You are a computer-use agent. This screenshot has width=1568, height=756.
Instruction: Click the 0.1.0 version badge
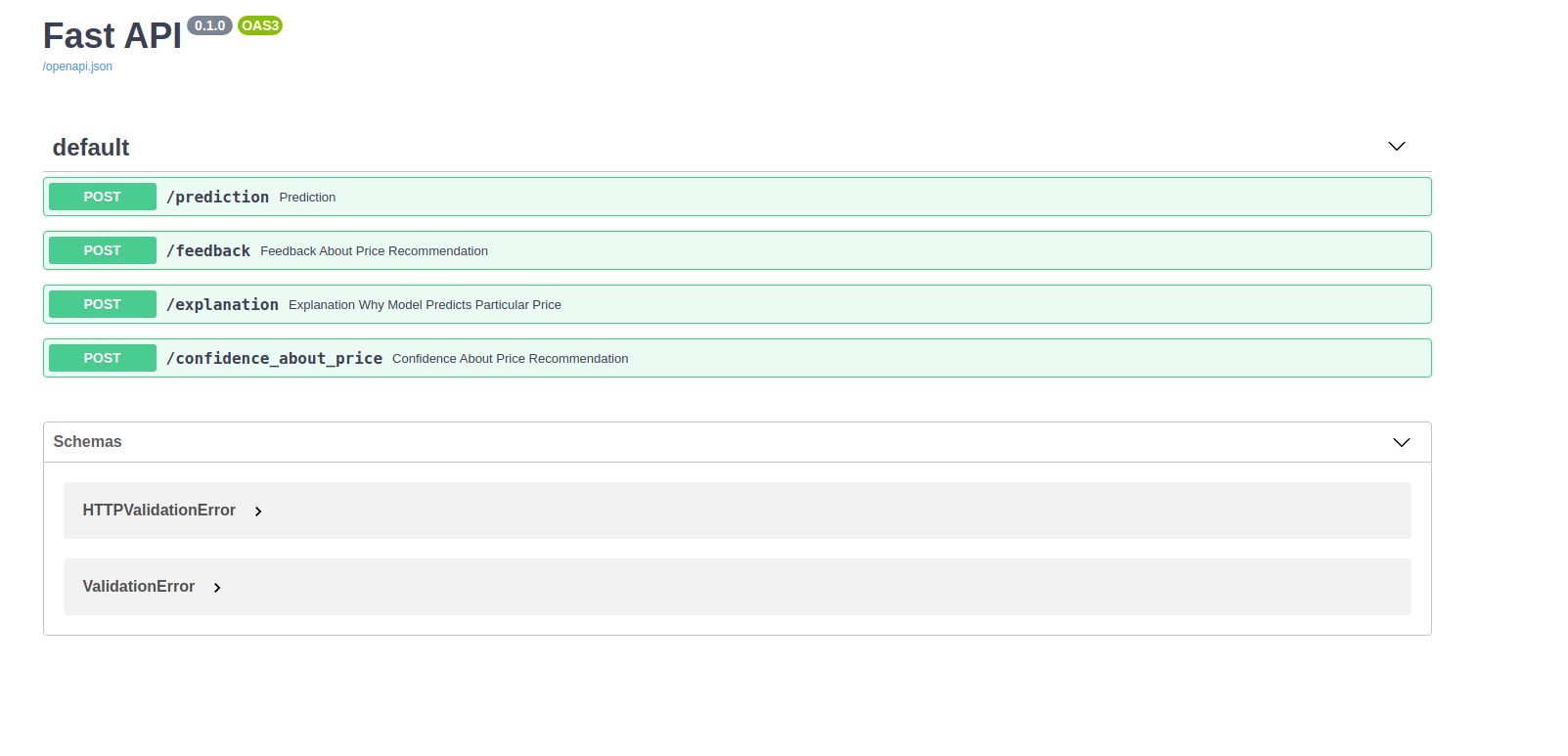pyautogui.click(x=209, y=25)
